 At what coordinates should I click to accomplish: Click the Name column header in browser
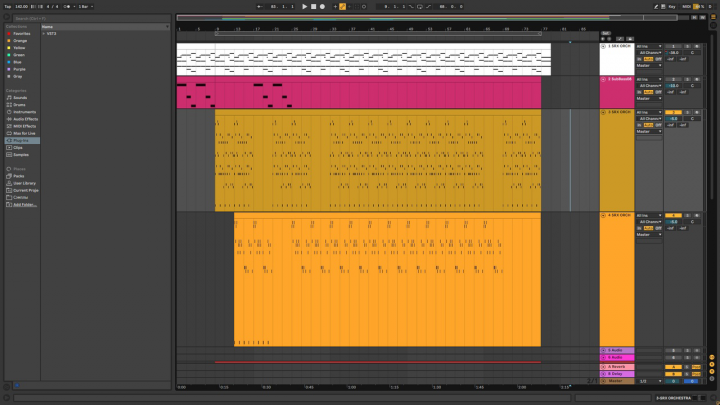point(105,27)
